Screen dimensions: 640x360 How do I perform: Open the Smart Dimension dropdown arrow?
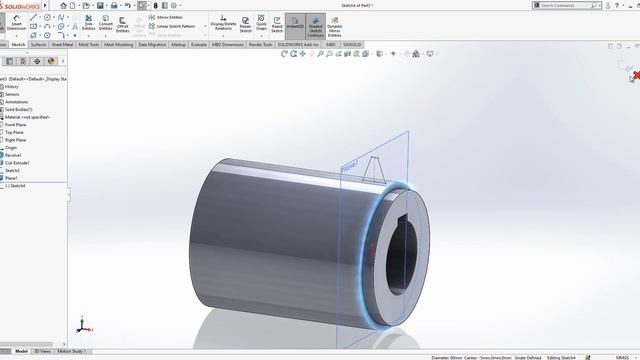[16, 36]
